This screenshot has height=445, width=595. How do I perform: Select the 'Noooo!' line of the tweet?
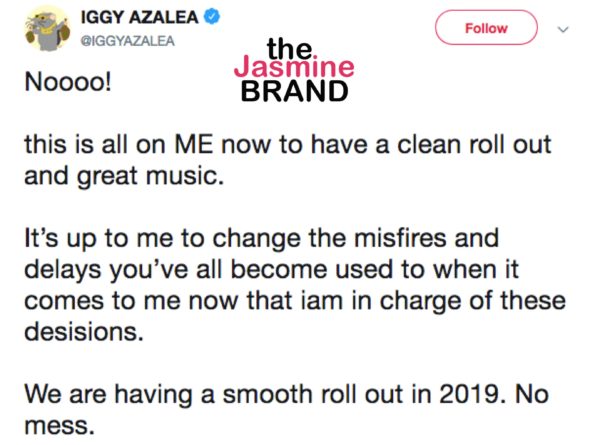pyautogui.click(x=68, y=82)
